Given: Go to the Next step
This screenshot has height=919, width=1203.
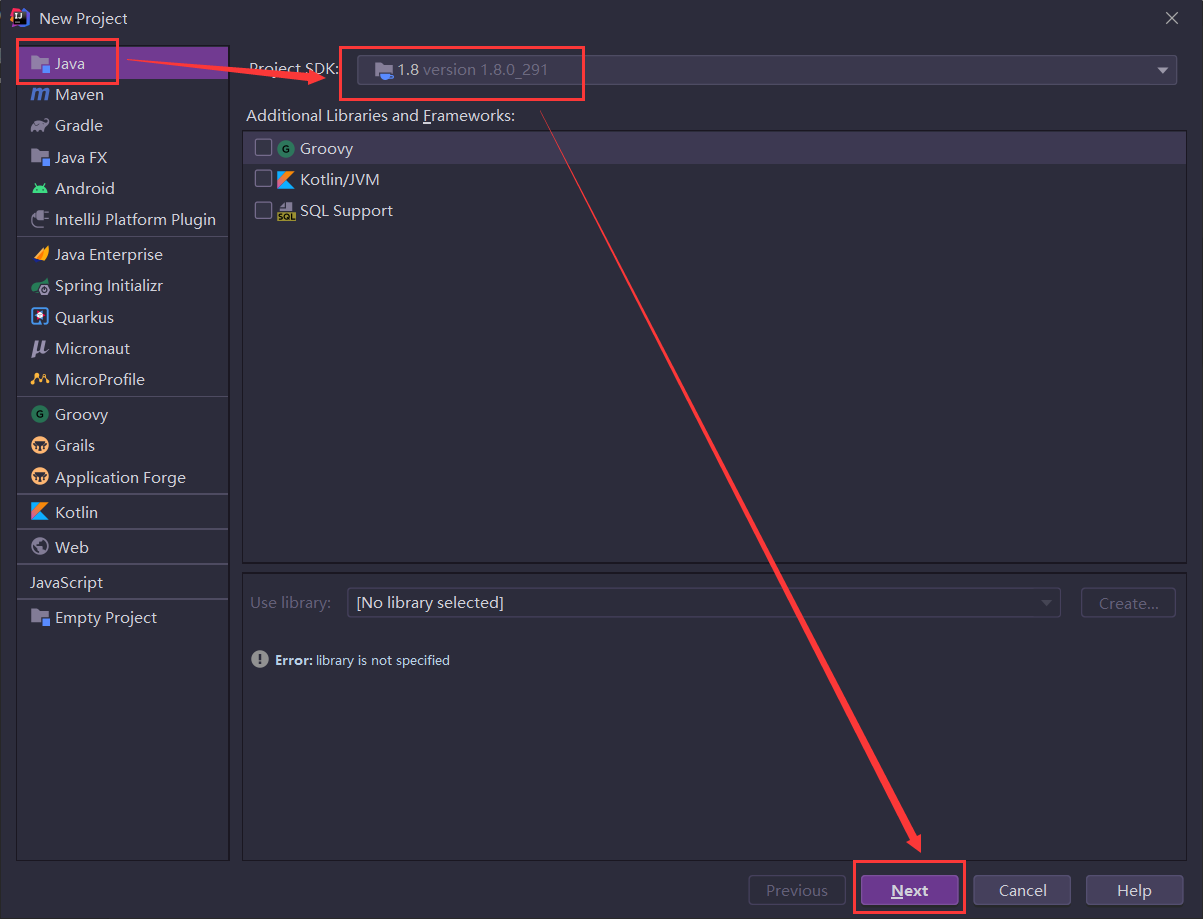Looking at the screenshot, I should coord(910,890).
